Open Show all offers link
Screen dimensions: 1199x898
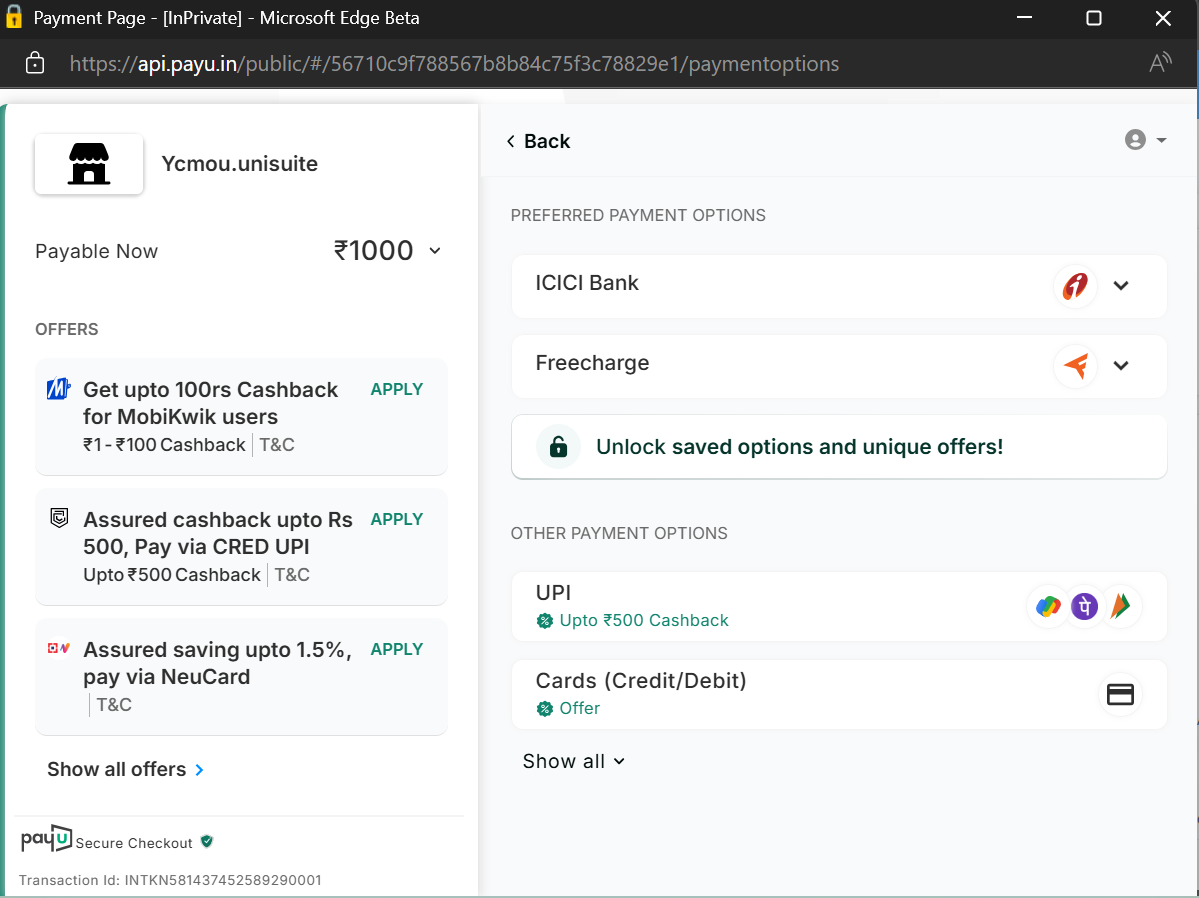(x=125, y=769)
